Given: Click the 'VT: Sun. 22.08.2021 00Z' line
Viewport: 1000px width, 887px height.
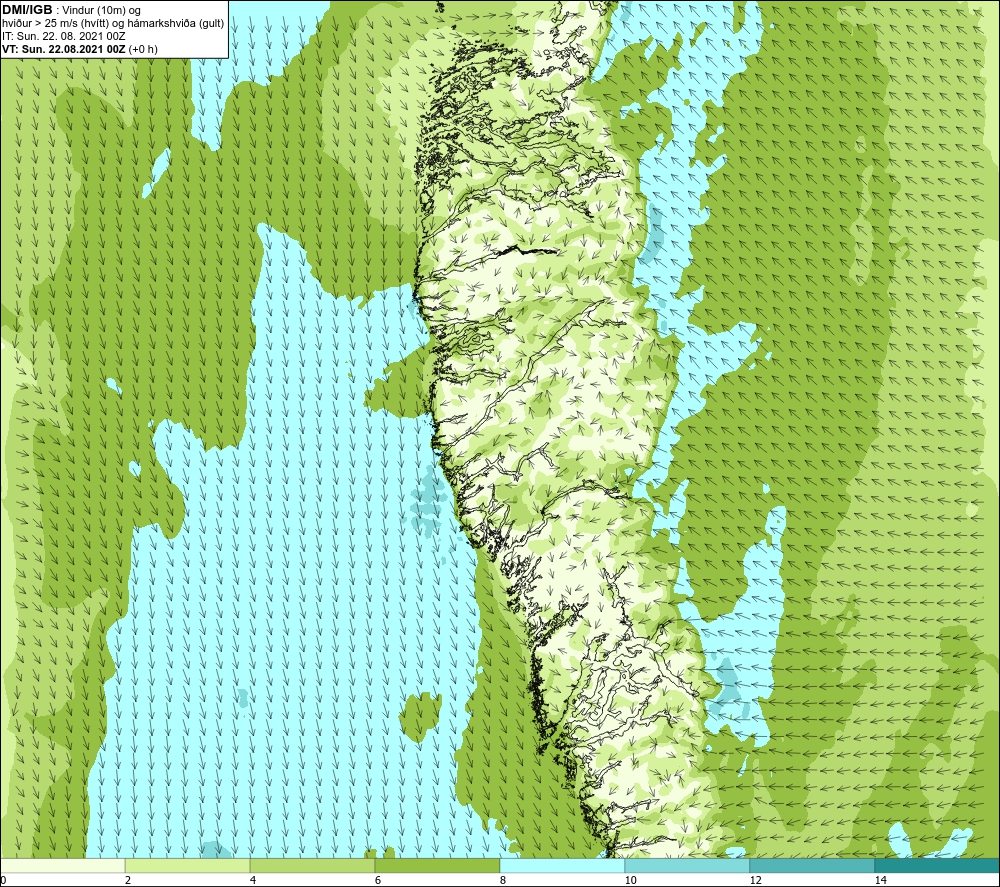Looking at the screenshot, I should [64, 49].
